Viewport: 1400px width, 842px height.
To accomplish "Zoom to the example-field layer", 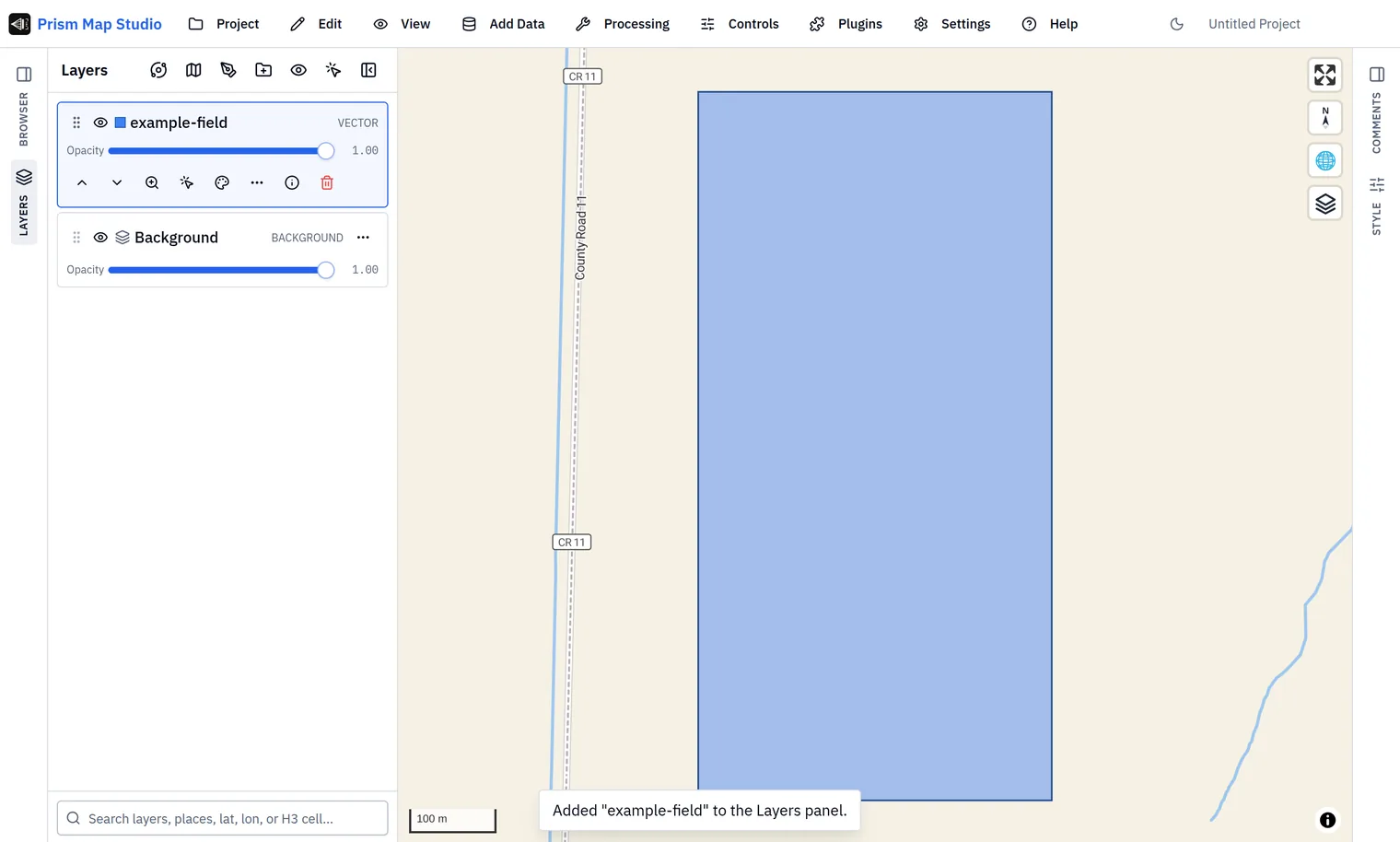I will point(152,183).
